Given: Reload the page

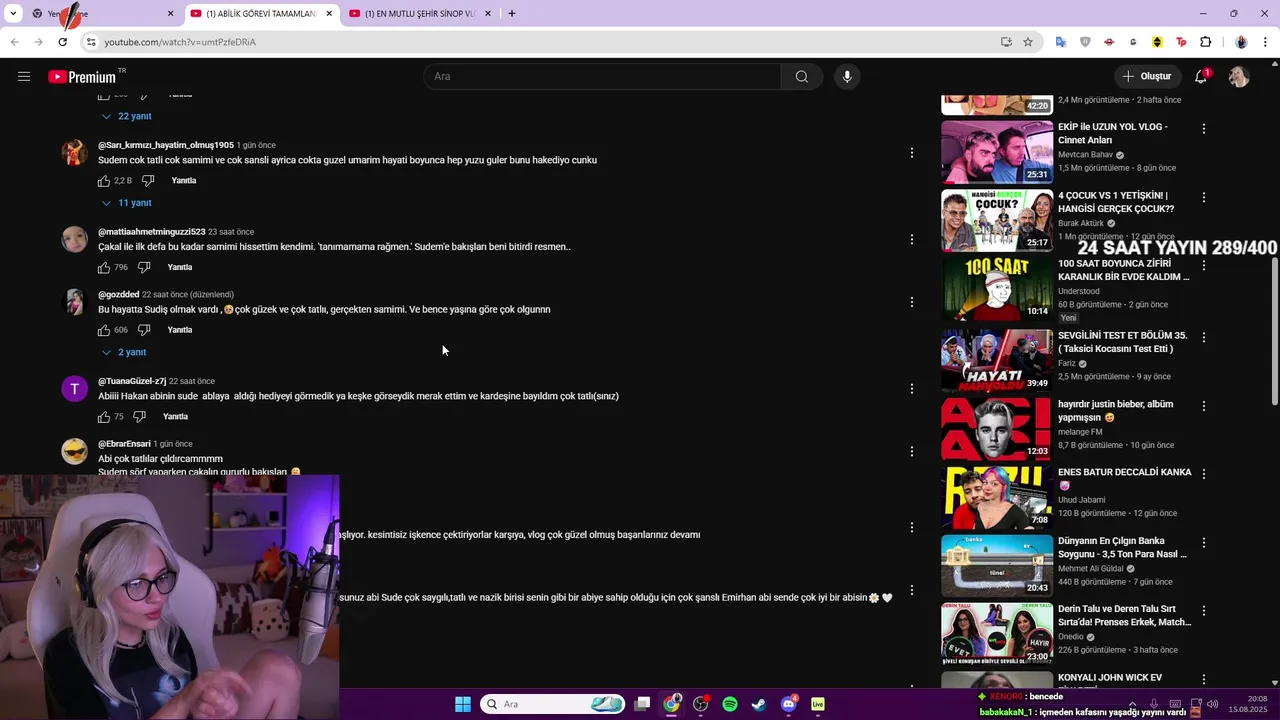Looking at the screenshot, I should (62, 42).
